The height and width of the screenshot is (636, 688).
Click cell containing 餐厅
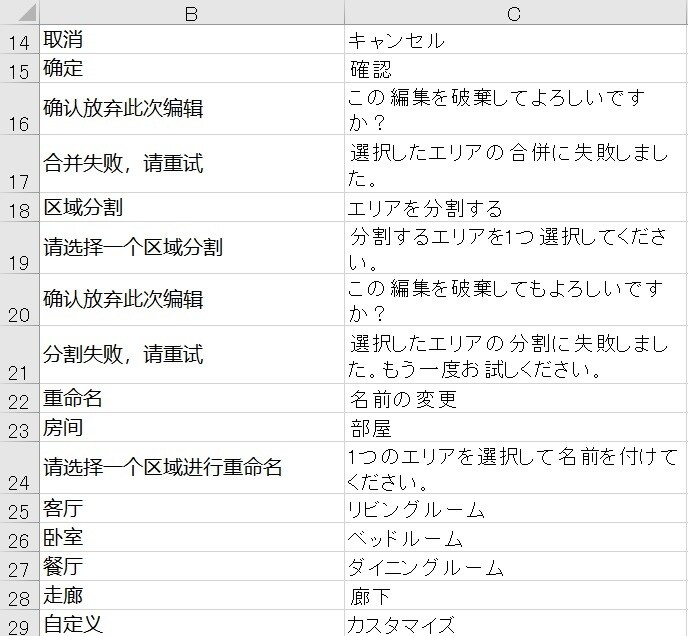(x=192, y=566)
